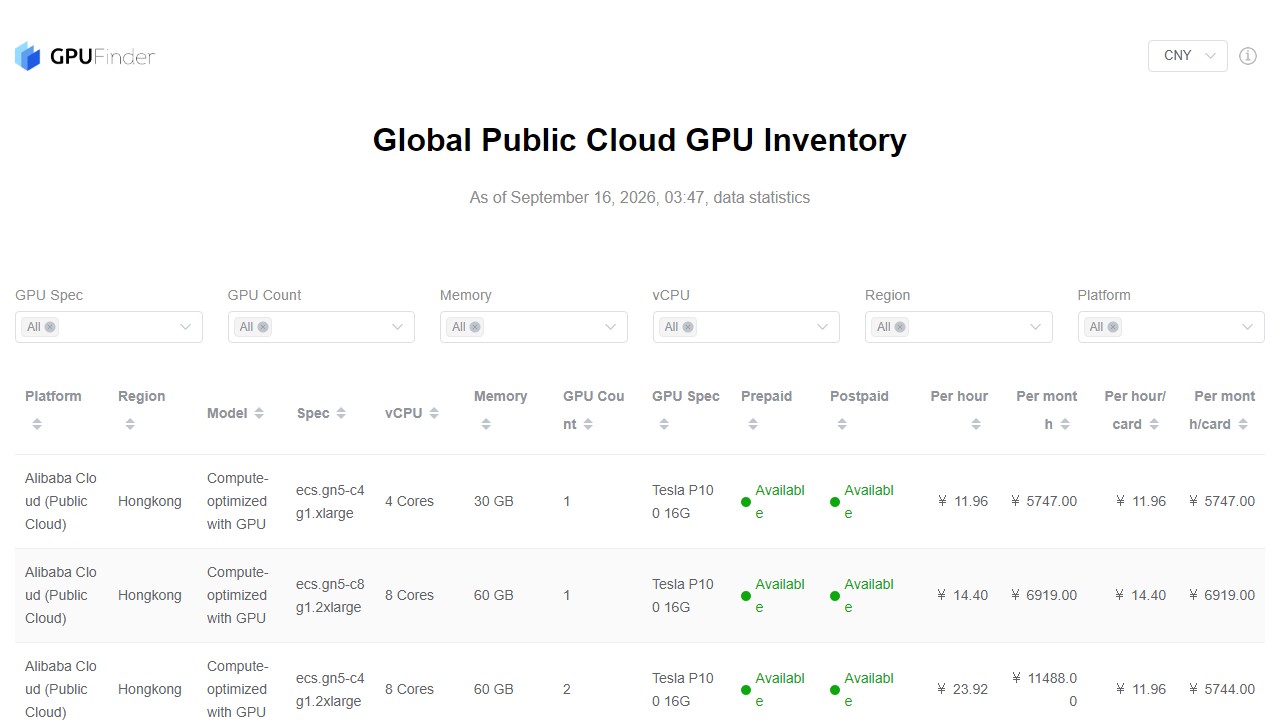This screenshot has height=720, width=1280.
Task: Click the ¥ 5744.00 per month/card price
Action: (1222, 689)
